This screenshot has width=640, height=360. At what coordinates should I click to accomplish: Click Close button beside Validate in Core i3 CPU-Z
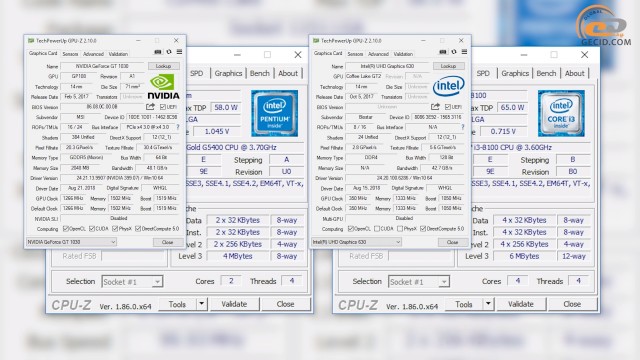572,304
